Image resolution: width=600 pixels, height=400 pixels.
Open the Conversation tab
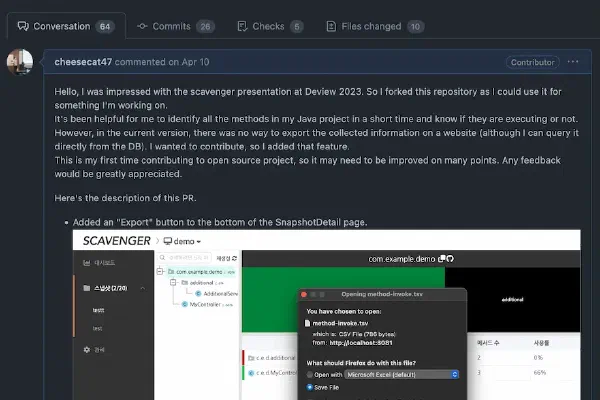(66, 26)
